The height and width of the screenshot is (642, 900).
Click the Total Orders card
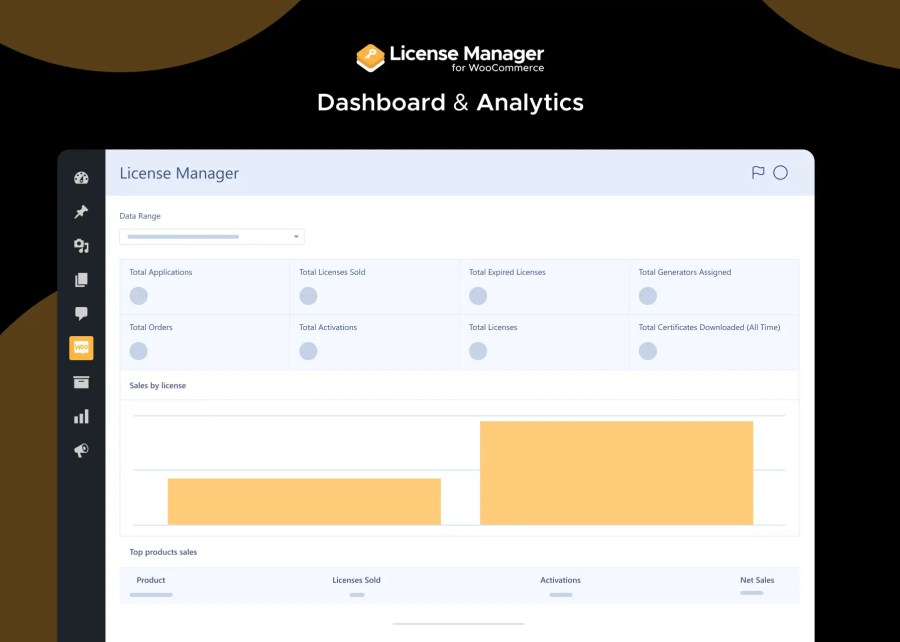coord(204,342)
